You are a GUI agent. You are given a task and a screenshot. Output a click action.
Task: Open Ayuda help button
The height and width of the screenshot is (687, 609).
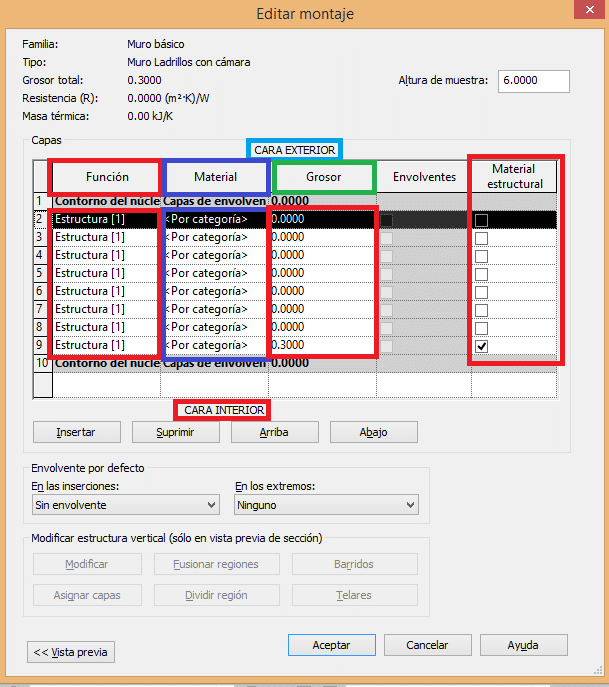click(x=523, y=645)
